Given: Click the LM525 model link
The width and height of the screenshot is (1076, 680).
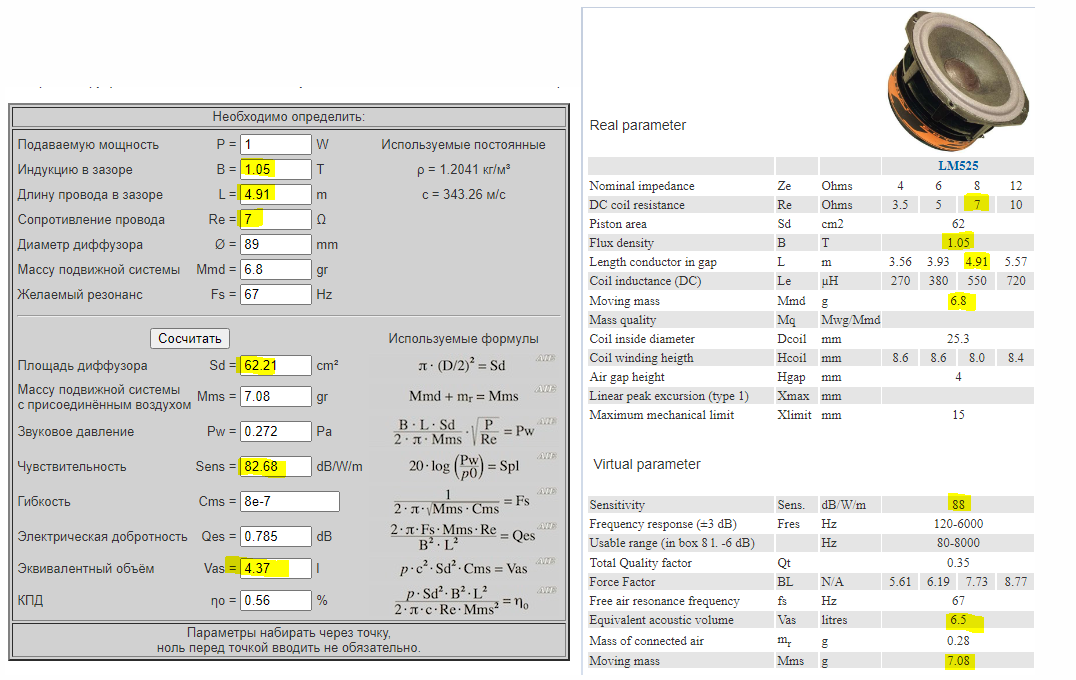Looking at the screenshot, I should [x=958, y=165].
